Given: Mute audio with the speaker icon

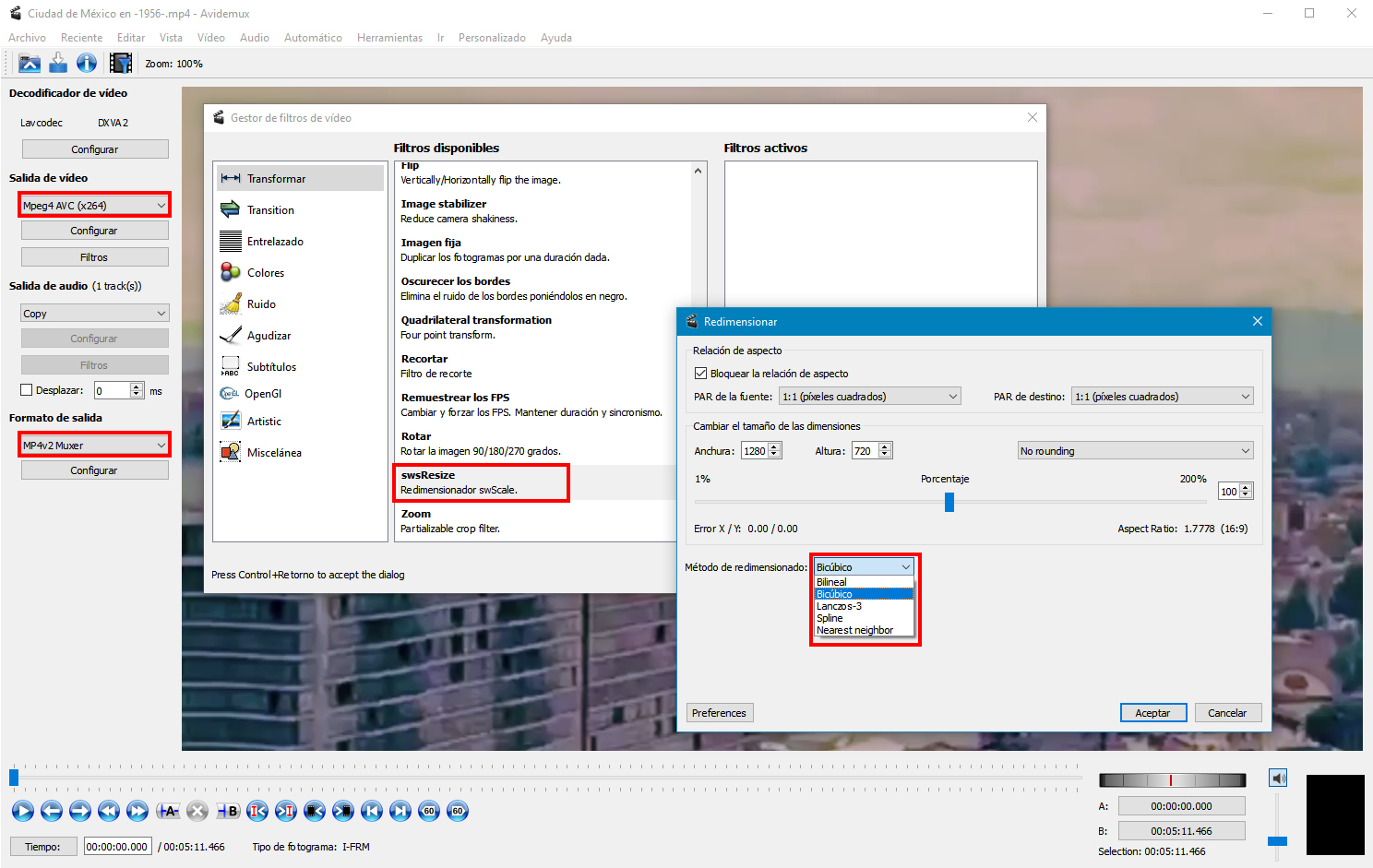Looking at the screenshot, I should click(1278, 779).
